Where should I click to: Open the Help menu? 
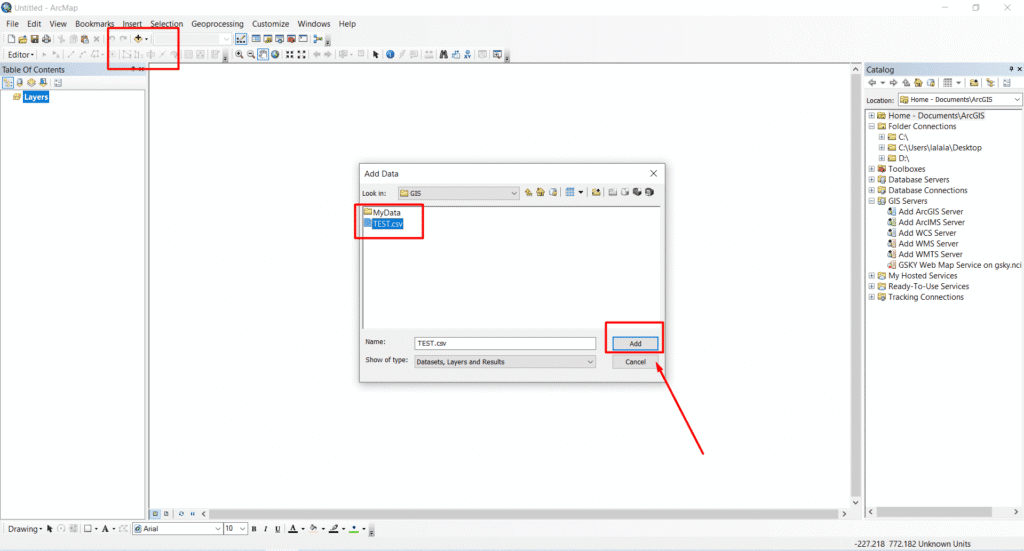347,24
